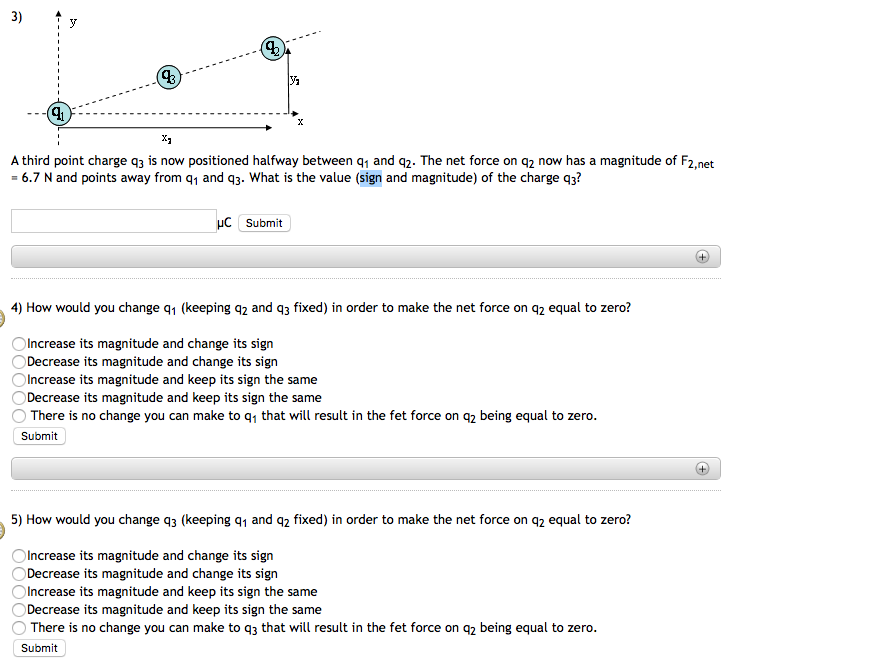Select 'Increase its magnitude and change its sign' for q1
Image resolution: width=881 pixels, height=667 pixels.
click(18, 343)
